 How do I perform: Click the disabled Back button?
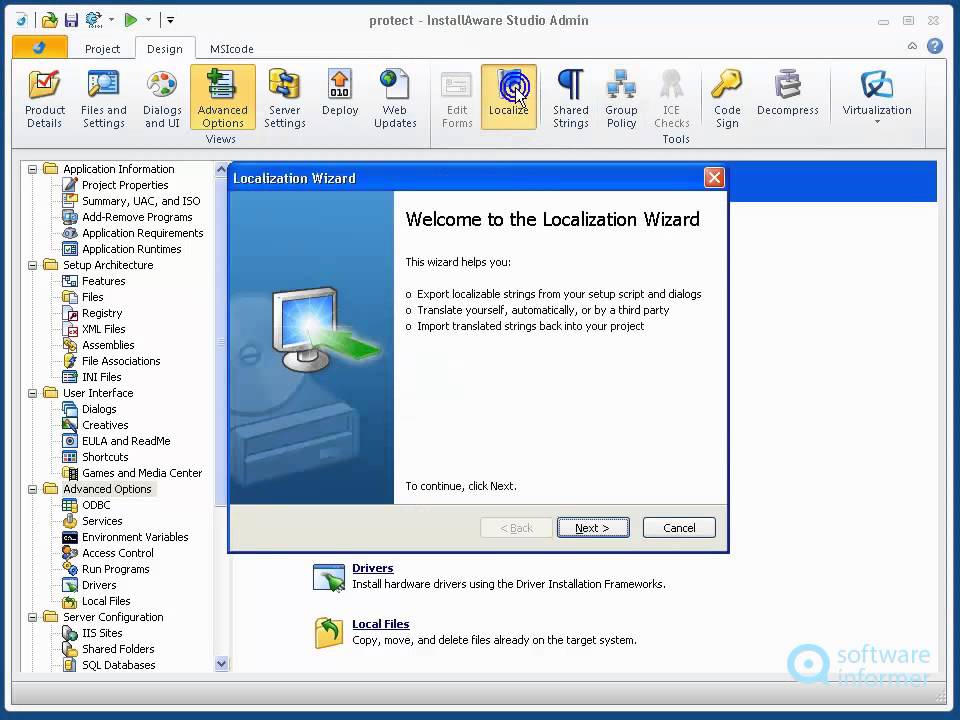coord(516,528)
